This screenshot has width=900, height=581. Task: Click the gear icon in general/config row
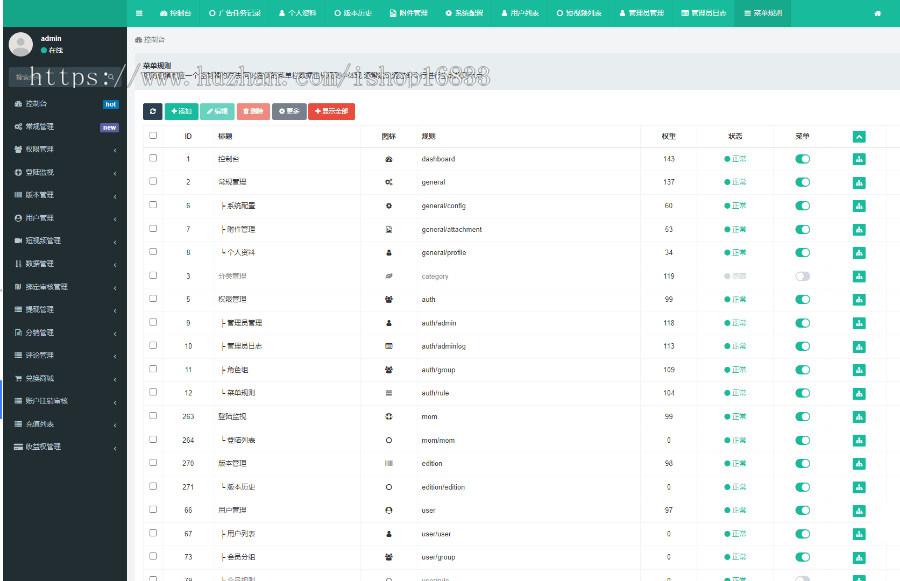(389, 206)
